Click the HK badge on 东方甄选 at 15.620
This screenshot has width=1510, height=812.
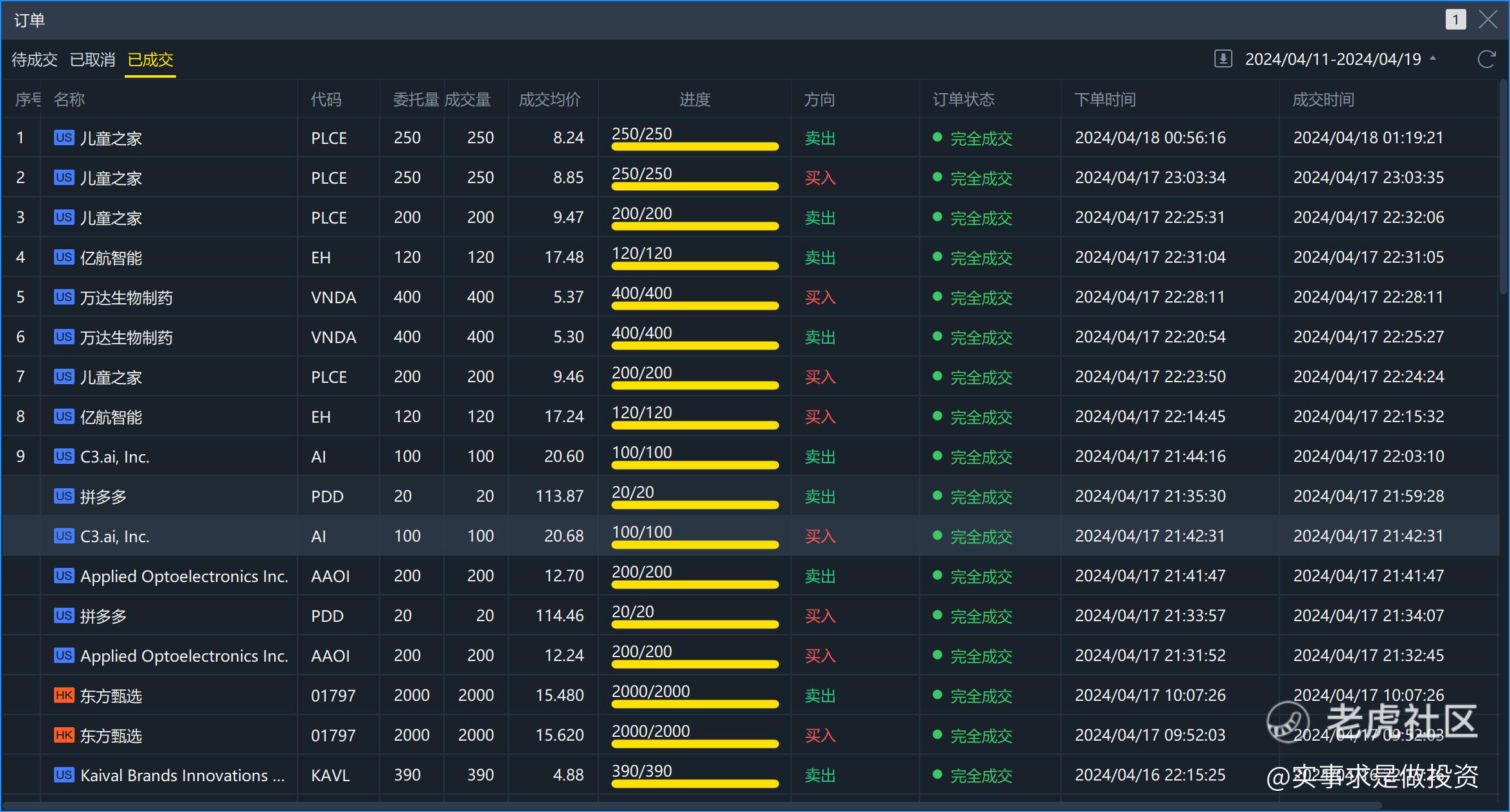point(64,735)
